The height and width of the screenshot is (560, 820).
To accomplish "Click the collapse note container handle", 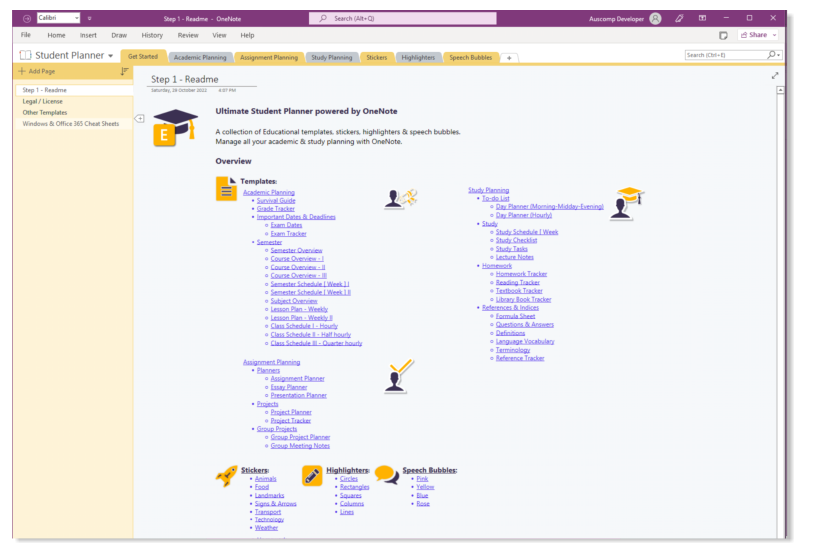I will (140, 119).
